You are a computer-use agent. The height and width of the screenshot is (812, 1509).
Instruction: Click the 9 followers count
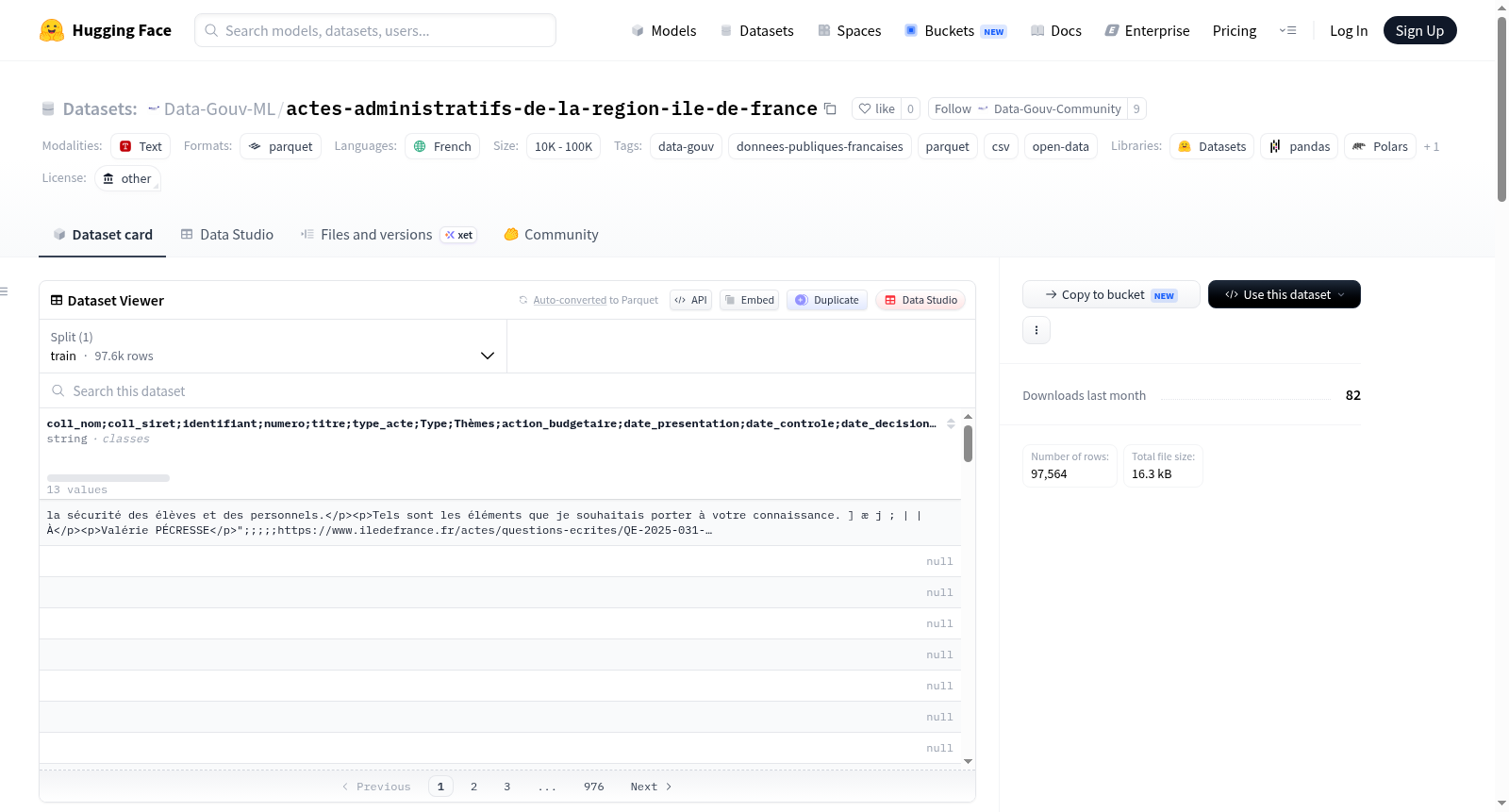[1136, 108]
